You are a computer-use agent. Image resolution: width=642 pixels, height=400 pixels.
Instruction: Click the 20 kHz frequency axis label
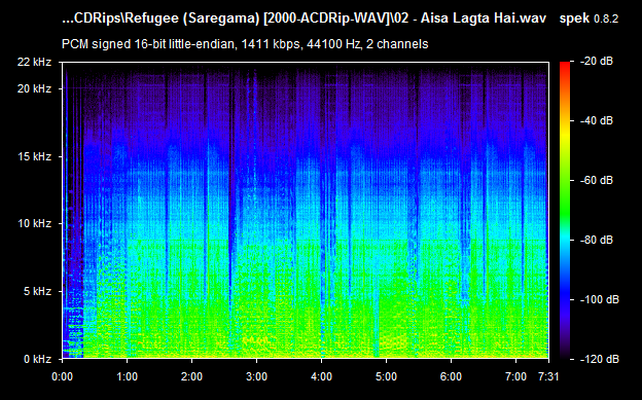[x=34, y=88]
